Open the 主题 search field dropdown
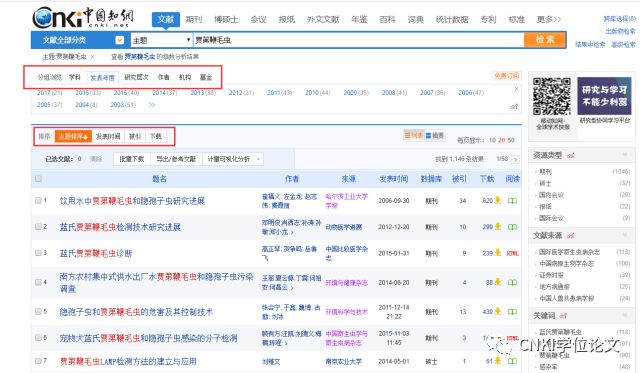The width and height of the screenshot is (640, 373). click(161, 40)
